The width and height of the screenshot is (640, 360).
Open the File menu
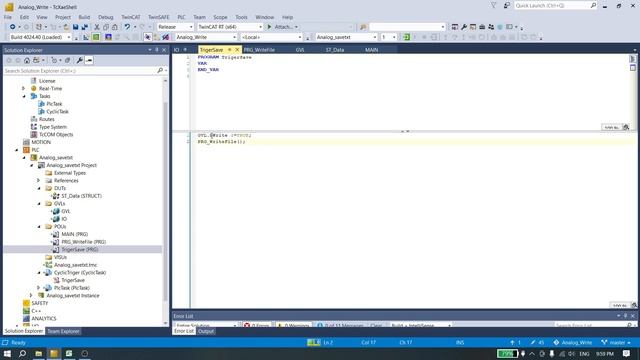click(x=8, y=17)
